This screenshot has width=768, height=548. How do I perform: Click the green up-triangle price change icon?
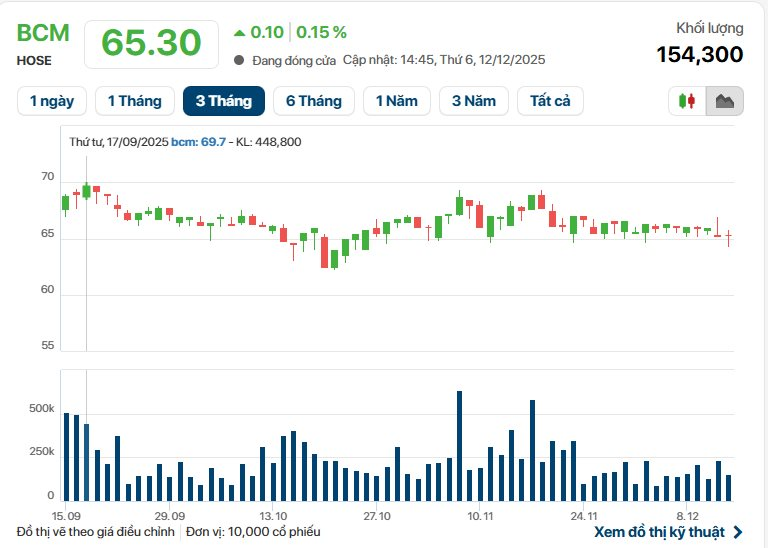coord(238,31)
